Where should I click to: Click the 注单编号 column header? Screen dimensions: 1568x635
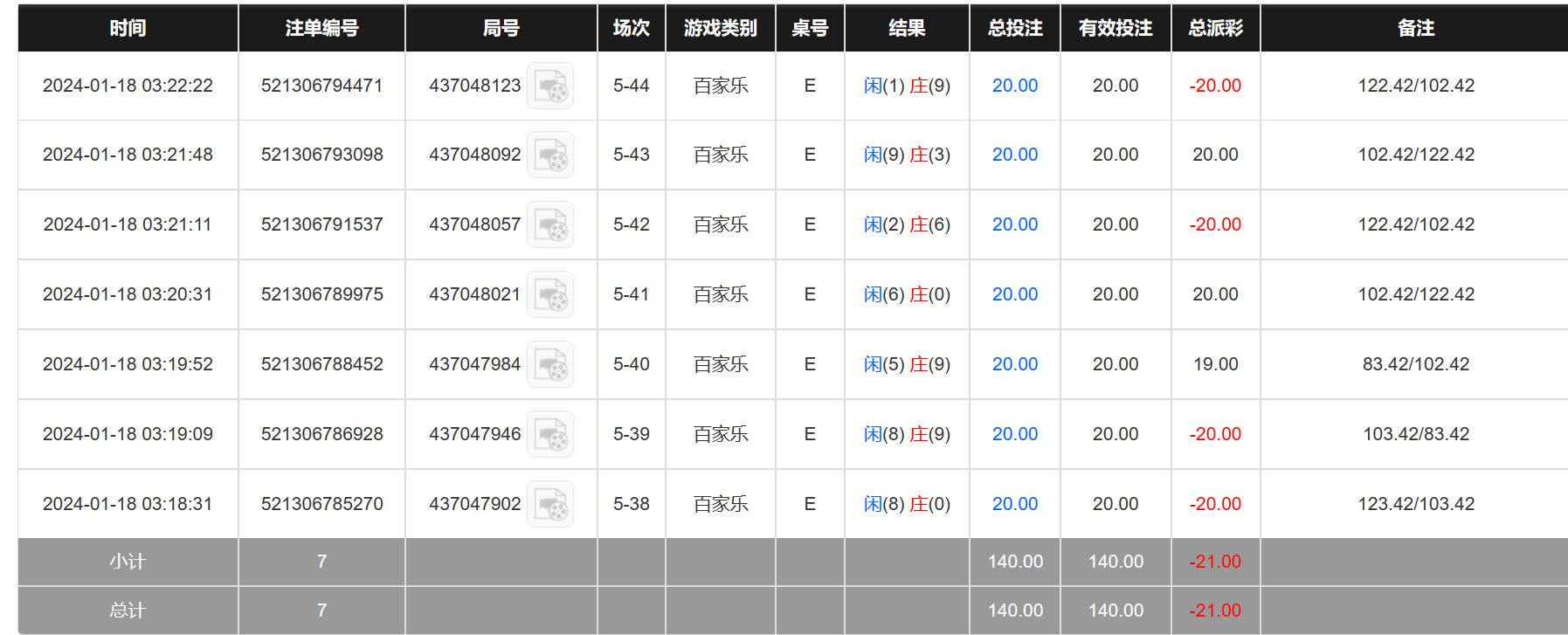tap(321, 28)
